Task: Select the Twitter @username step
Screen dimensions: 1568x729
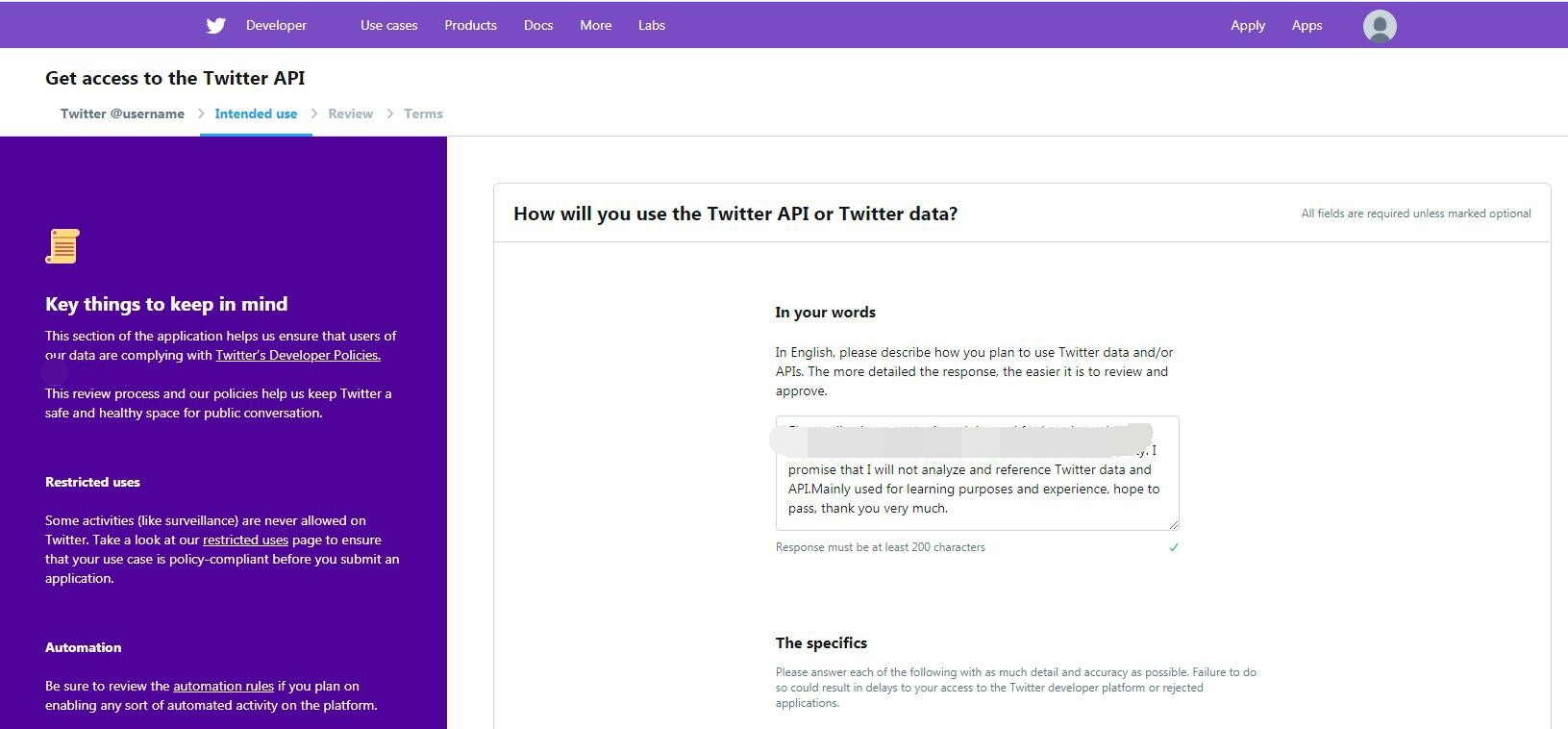Action: pyautogui.click(x=122, y=113)
